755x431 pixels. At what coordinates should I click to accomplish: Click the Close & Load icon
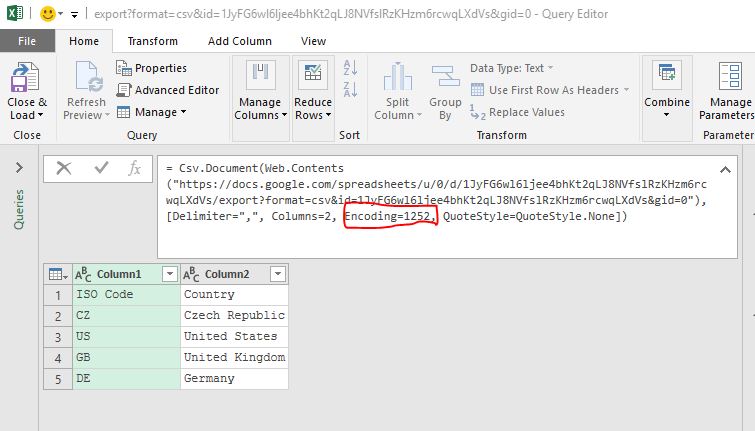click(25, 77)
